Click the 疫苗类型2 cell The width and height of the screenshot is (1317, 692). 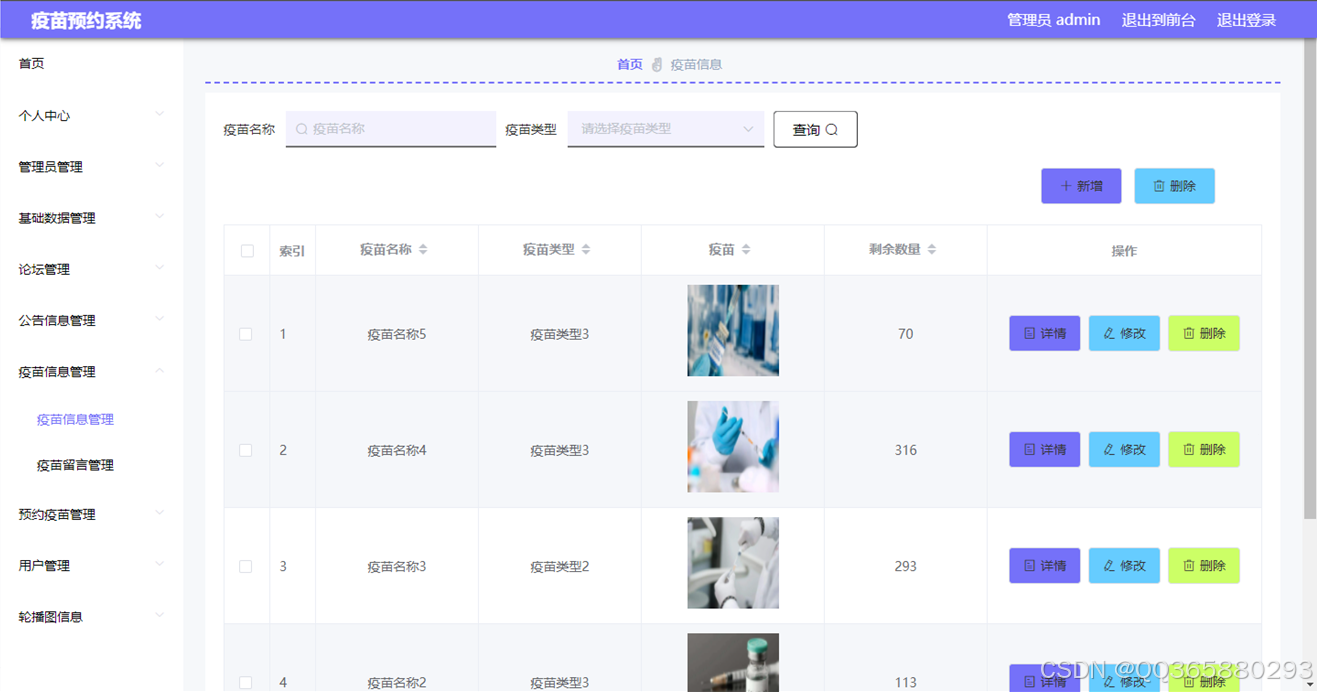coord(560,566)
